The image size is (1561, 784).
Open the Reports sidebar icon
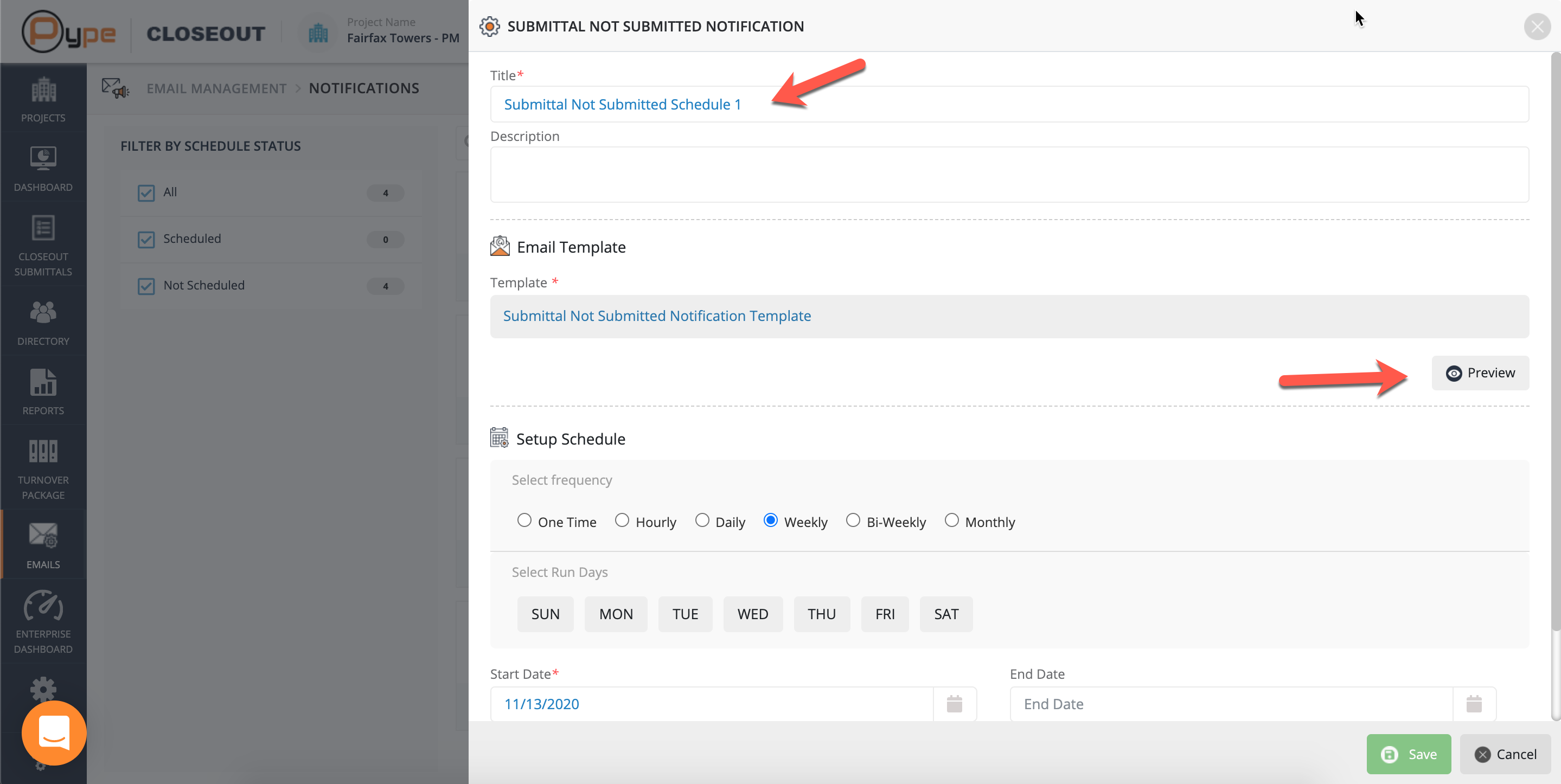point(43,391)
